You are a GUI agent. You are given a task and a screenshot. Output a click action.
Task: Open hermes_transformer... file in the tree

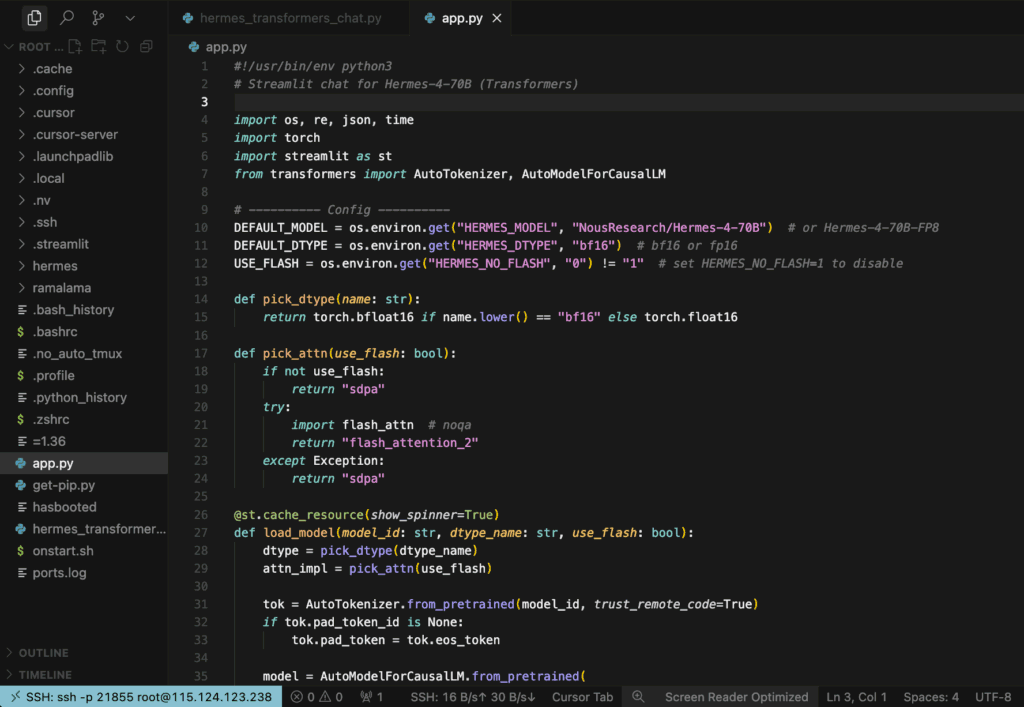pyautogui.click(x=84, y=529)
